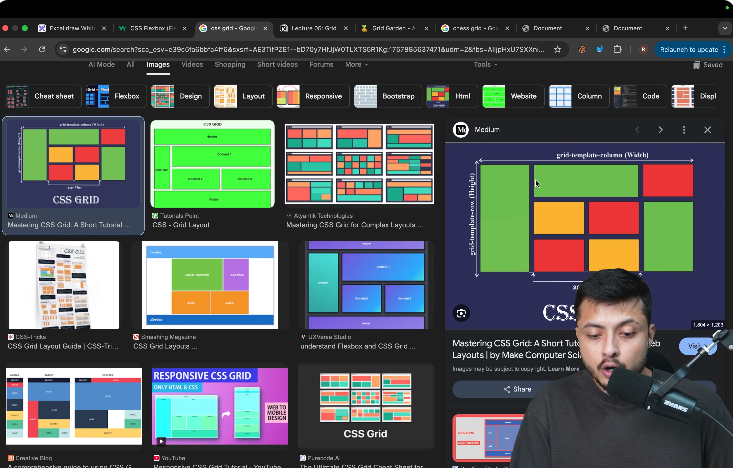The width and height of the screenshot is (733, 468).
Task: Filter images by Html chip
Action: point(451,96)
